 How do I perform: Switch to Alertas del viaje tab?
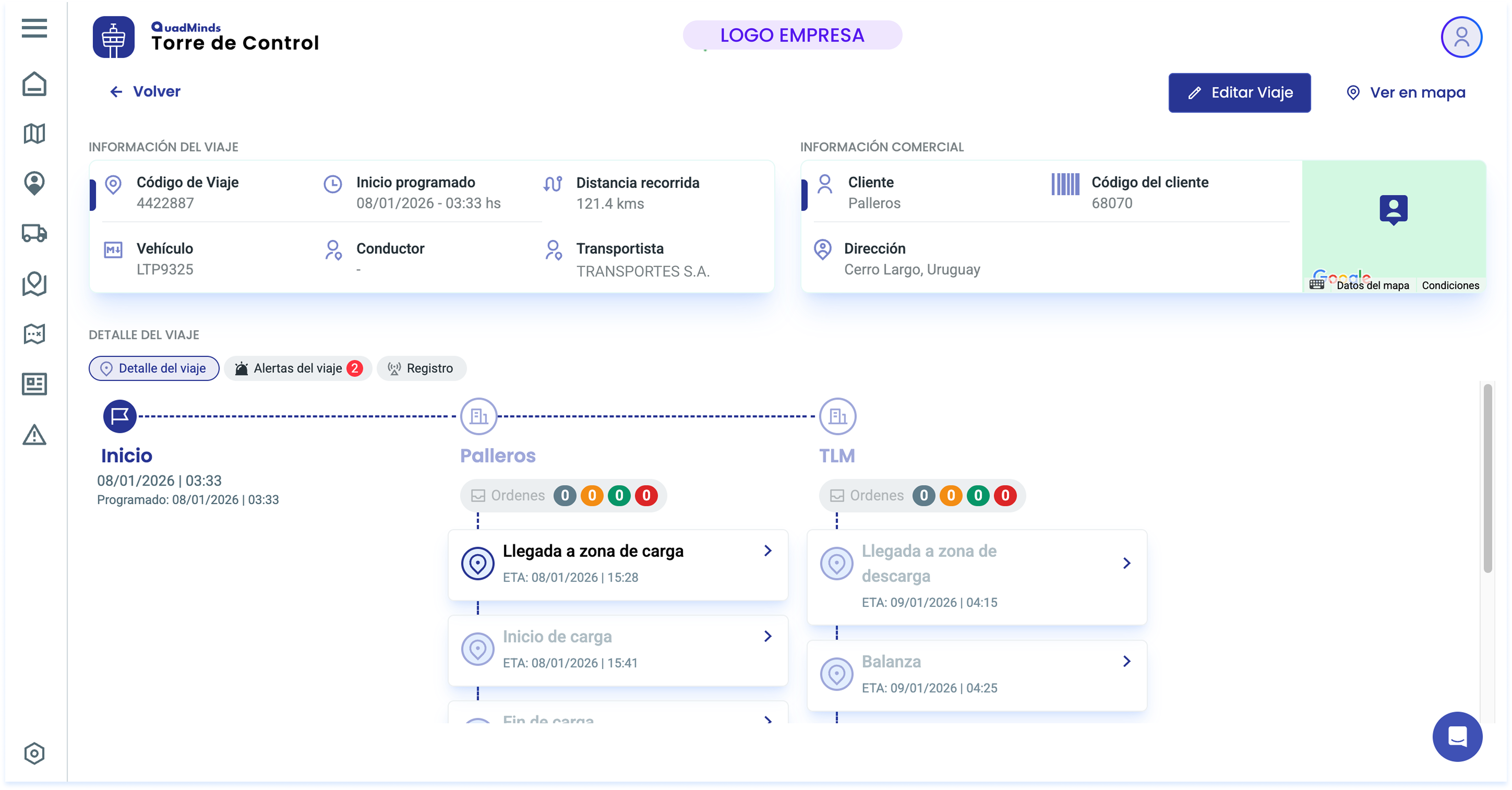298,369
